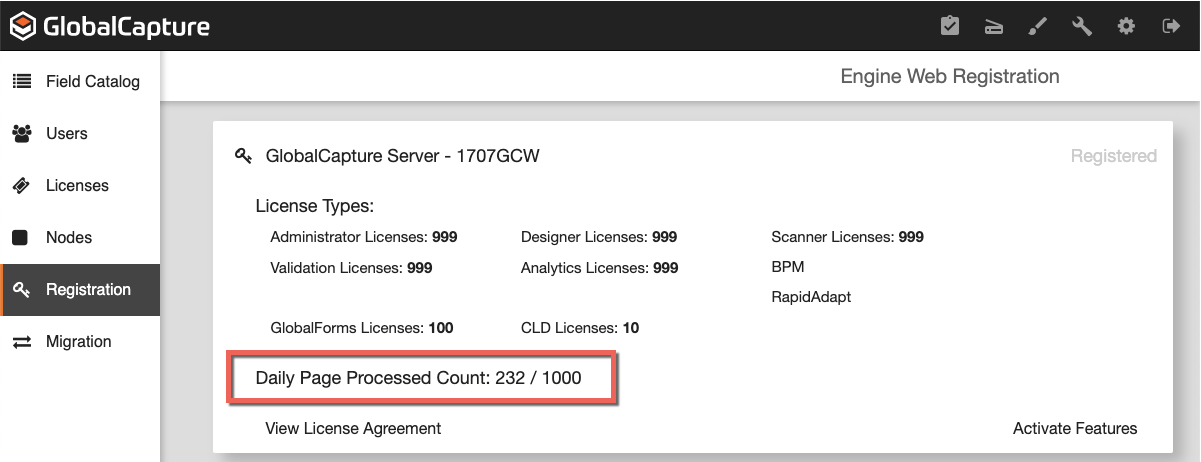Go to the Users page
Viewport: 1201px width, 462px height.
pyautogui.click(x=66, y=134)
